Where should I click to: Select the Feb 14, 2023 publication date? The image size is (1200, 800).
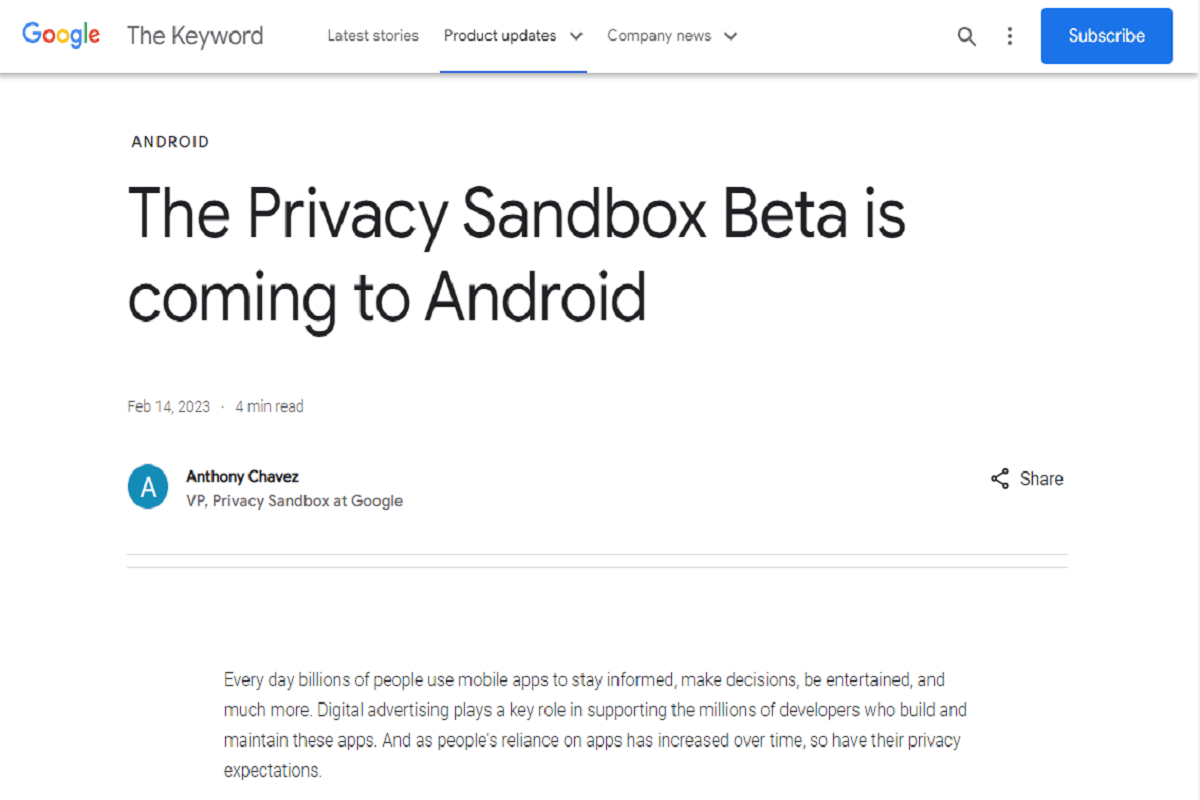(x=168, y=406)
